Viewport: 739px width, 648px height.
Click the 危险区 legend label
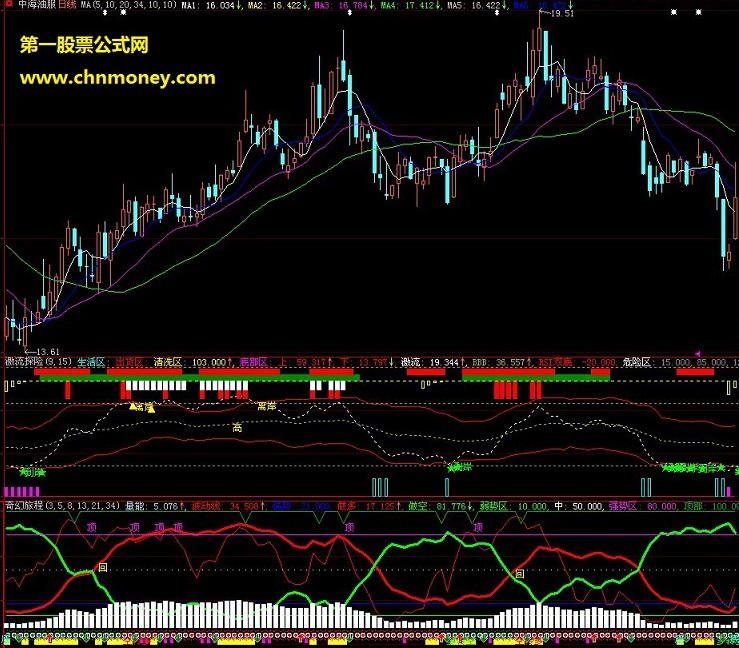(636, 362)
